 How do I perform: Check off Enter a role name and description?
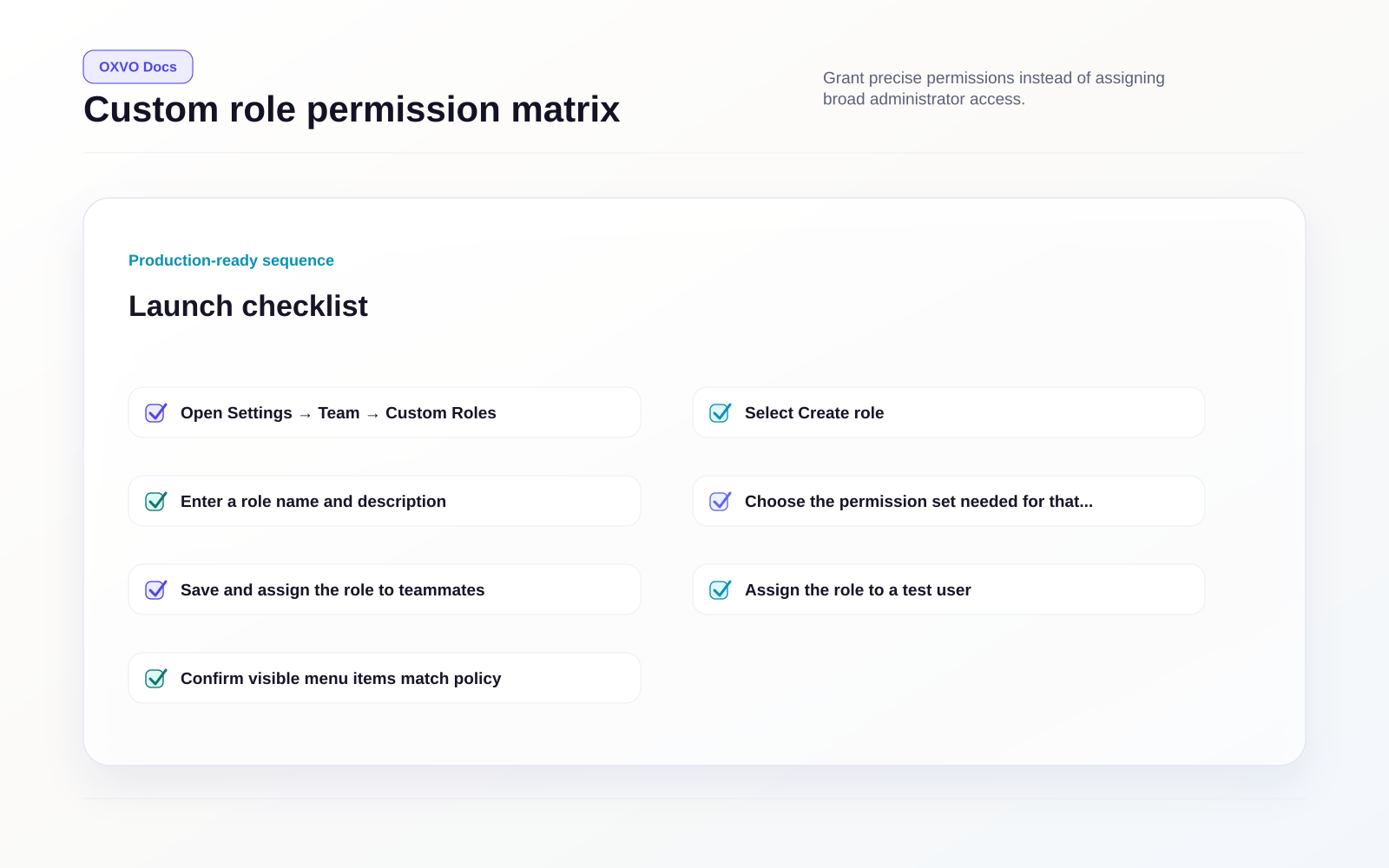click(156, 502)
